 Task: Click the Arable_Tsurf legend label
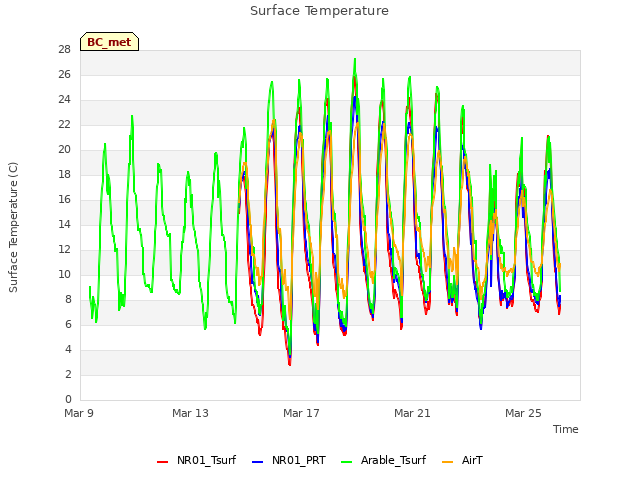pos(393,460)
